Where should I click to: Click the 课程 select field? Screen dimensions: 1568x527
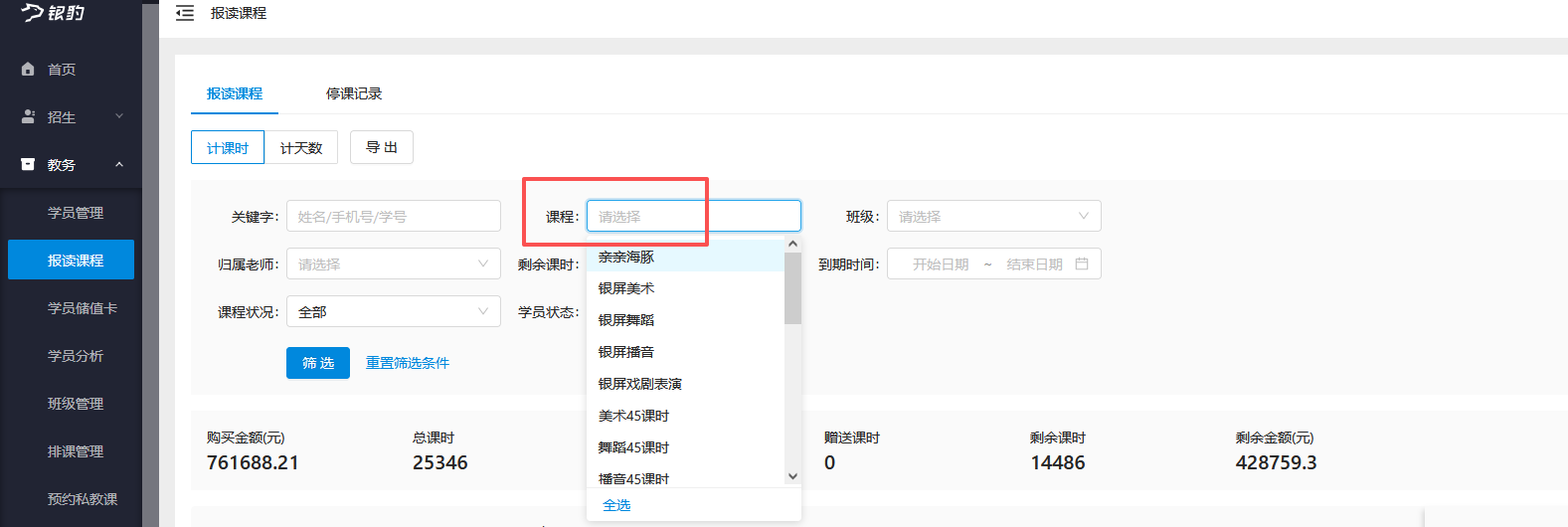[x=694, y=216]
